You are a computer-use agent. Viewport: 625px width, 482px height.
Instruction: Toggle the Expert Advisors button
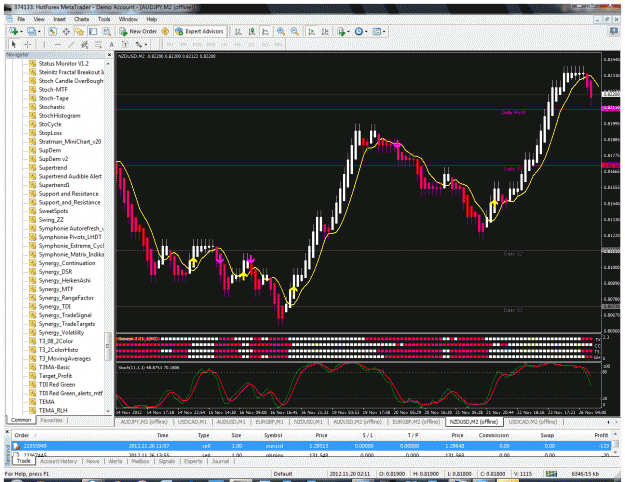click(x=200, y=31)
